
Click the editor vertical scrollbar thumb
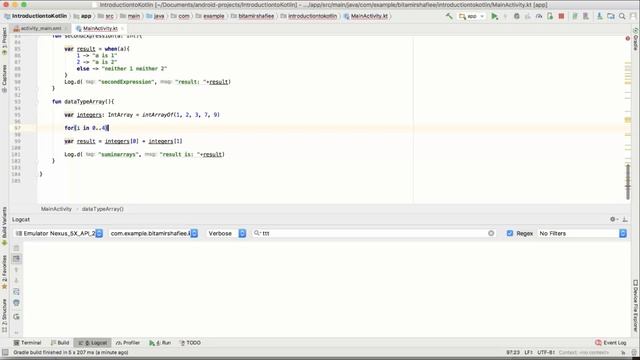pyautogui.click(x=628, y=182)
